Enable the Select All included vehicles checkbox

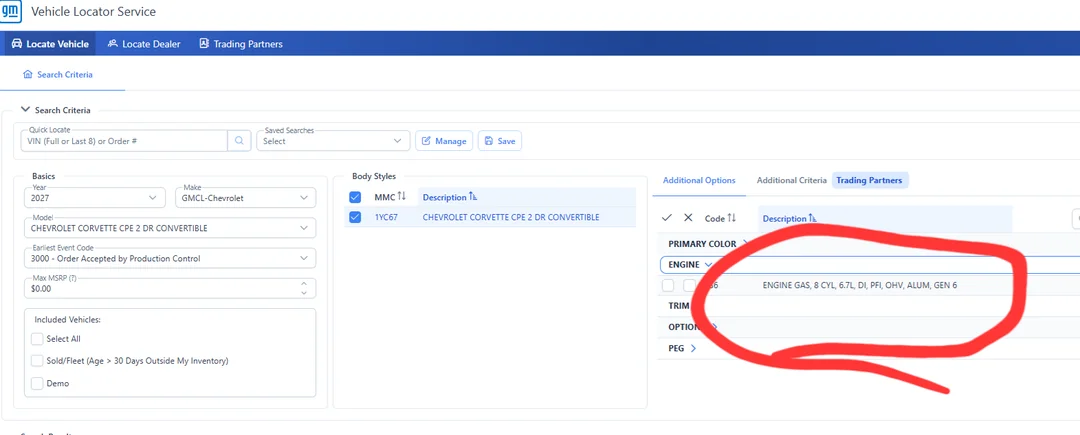click(37, 339)
